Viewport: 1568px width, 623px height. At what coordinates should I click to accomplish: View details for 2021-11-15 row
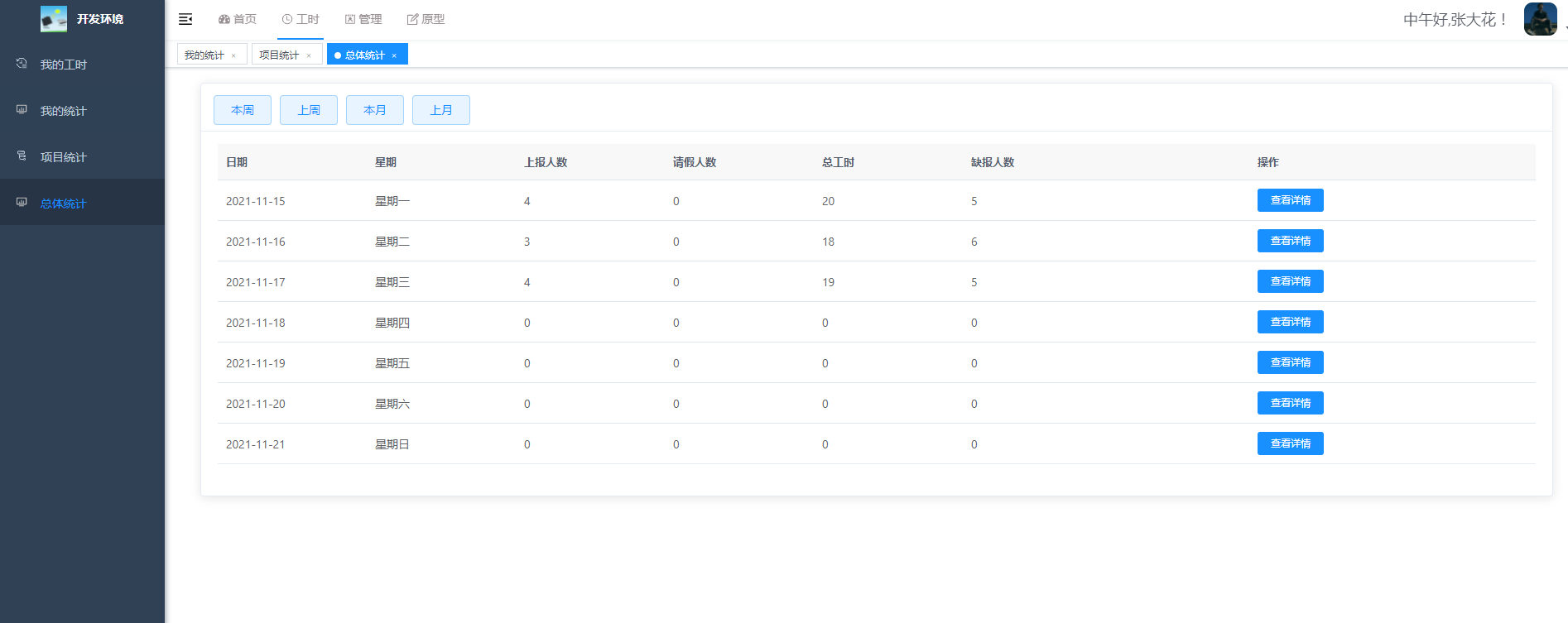pyautogui.click(x=1290, y=200)
